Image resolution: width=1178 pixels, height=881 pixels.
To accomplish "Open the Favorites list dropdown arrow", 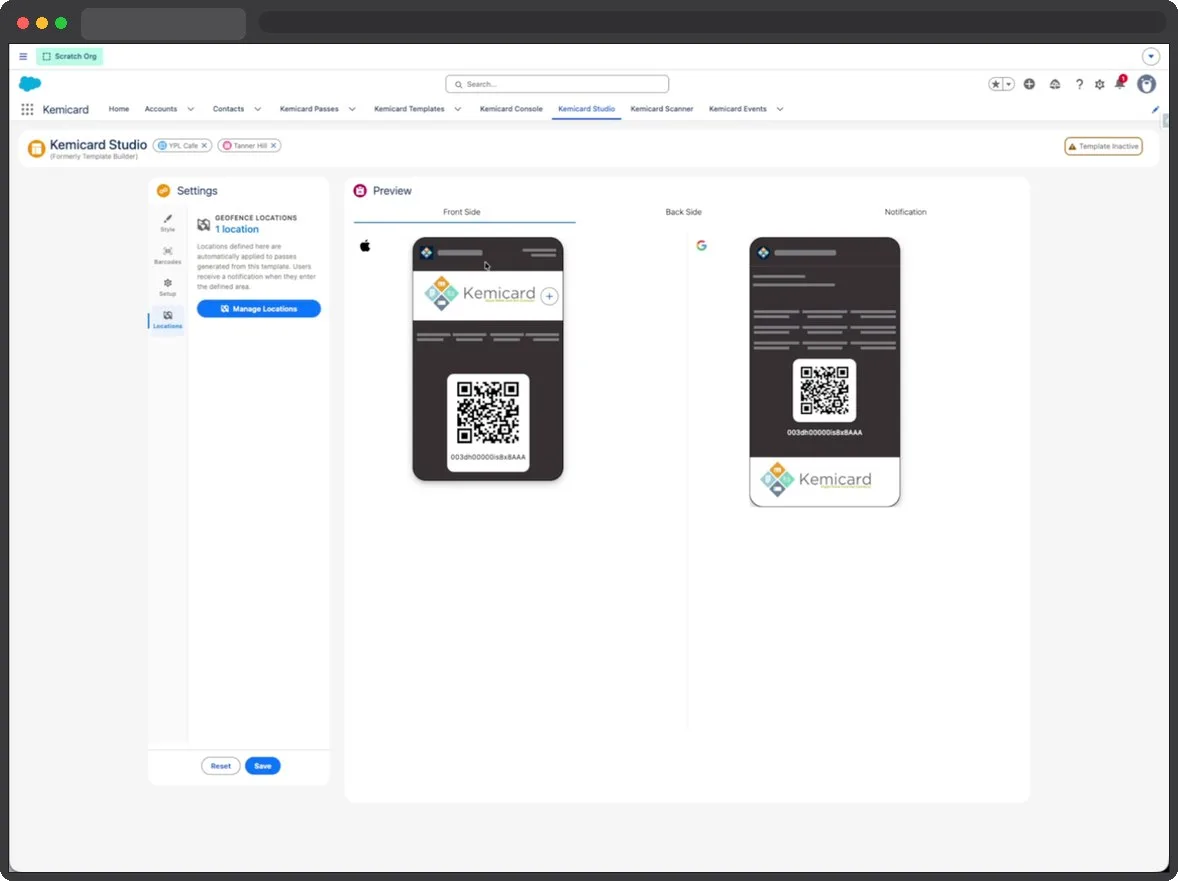I will (1009, 84).
